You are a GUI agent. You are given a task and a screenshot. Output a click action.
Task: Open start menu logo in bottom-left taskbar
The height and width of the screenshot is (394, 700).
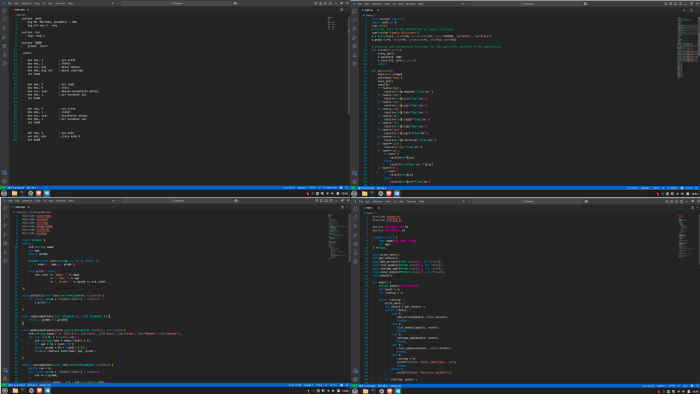(4, 390)
